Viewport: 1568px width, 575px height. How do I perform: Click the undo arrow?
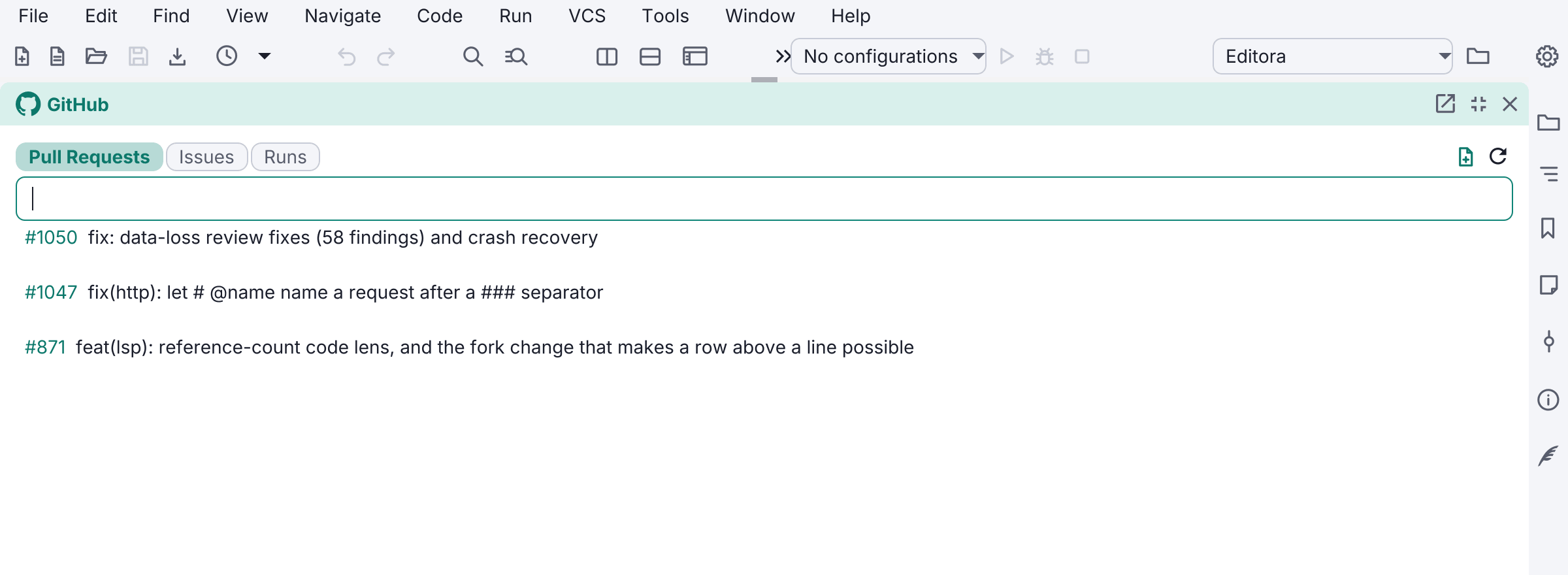[346, 57]
